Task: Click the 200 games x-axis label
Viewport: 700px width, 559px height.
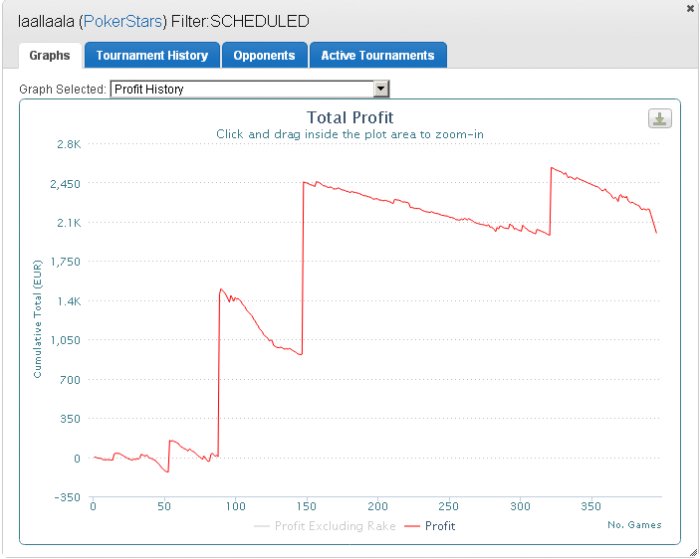Action: click(x=378, y=506)
